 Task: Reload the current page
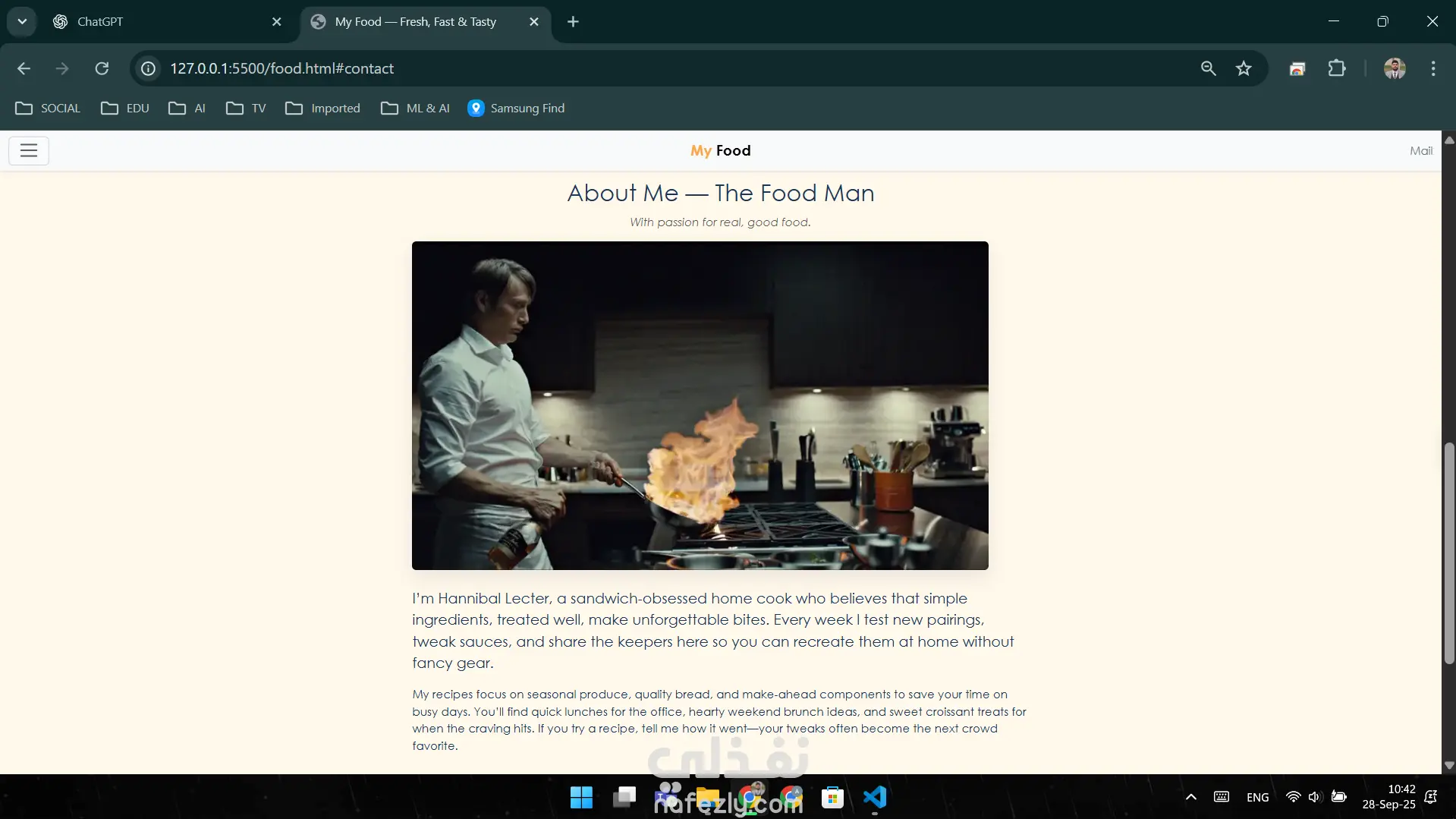point(102,68)
